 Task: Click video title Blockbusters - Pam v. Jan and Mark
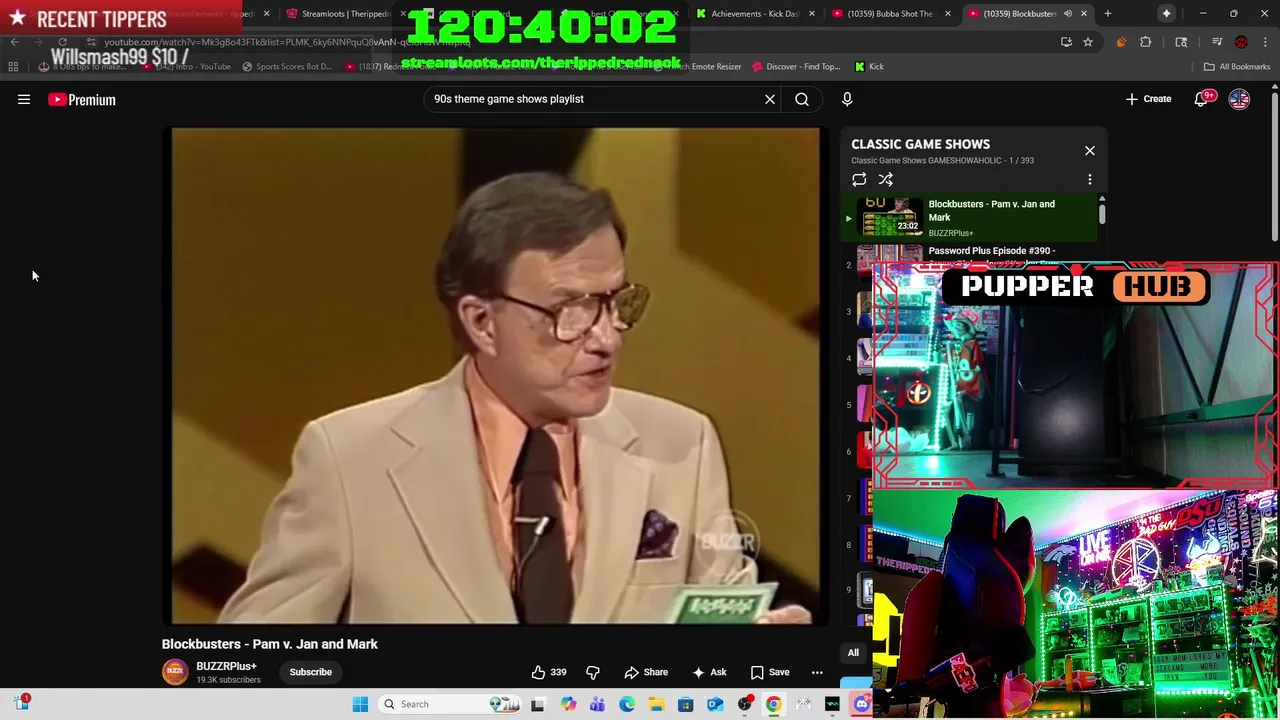coord(270,644)
